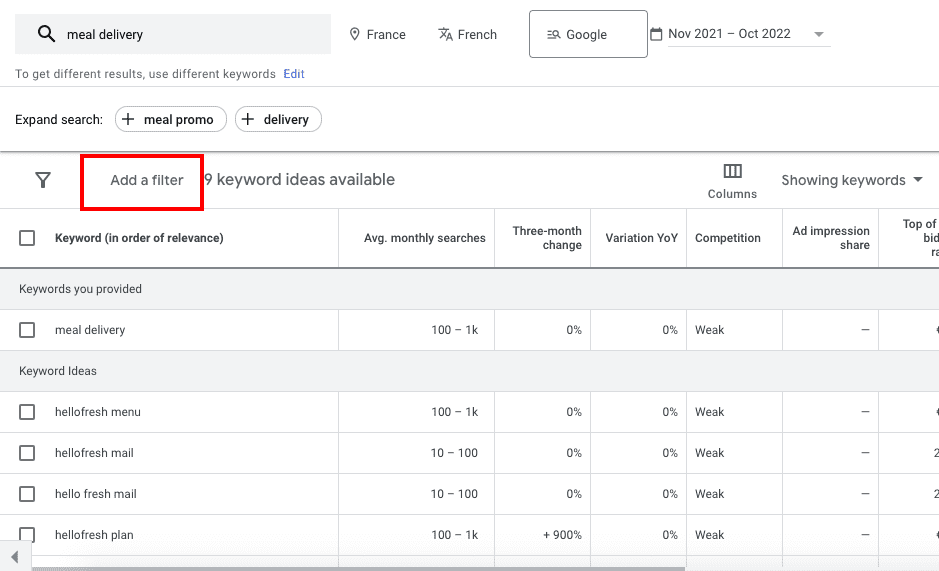Click the Keywords you provided section header
This screenshot has width=939, height=571.
[80, 289]
